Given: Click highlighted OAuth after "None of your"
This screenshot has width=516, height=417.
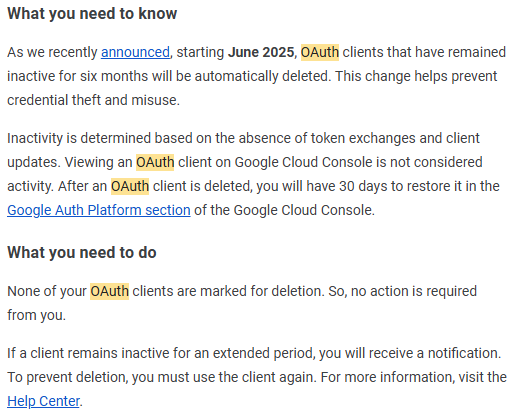Looking at the screenshot, I should (109, 291).
